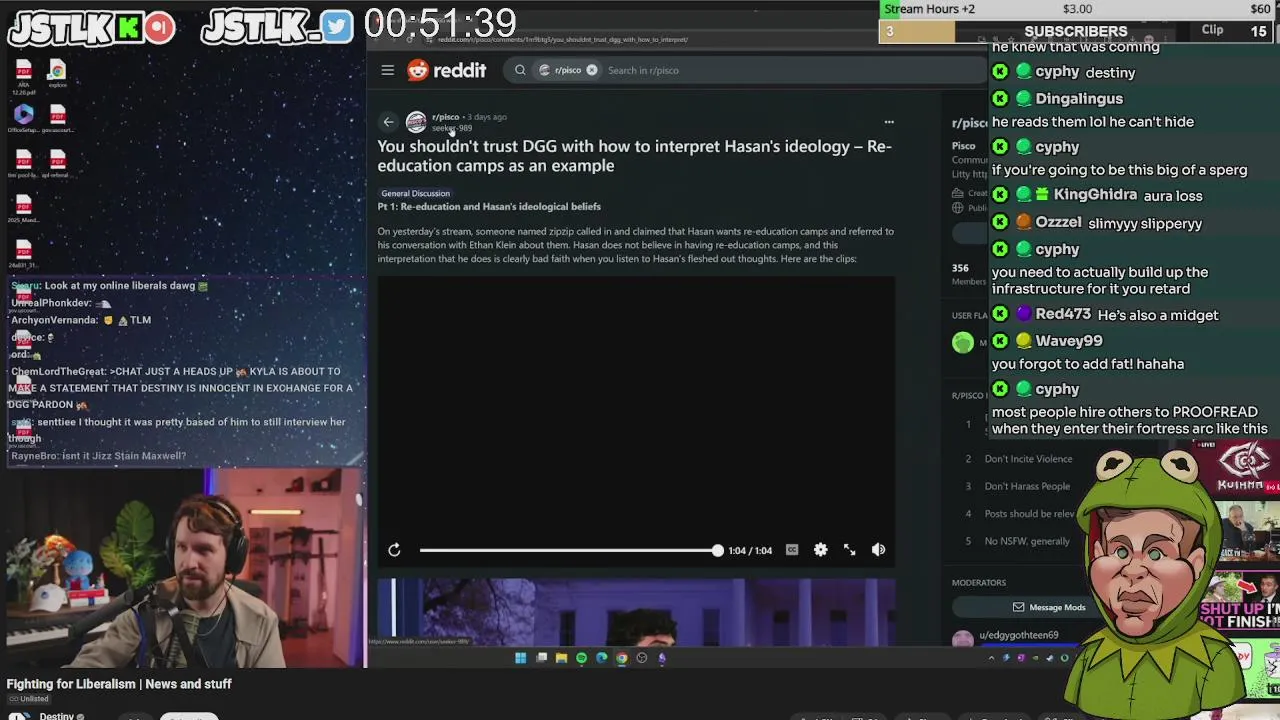Click the stream title Fighting for Liberalism
The width and height of the screenshot is (1280, 720).
click(x=119, y=684)
